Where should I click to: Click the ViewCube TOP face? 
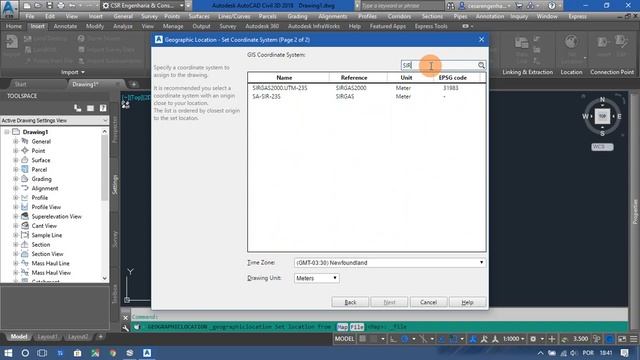click(x=602, y=116)
